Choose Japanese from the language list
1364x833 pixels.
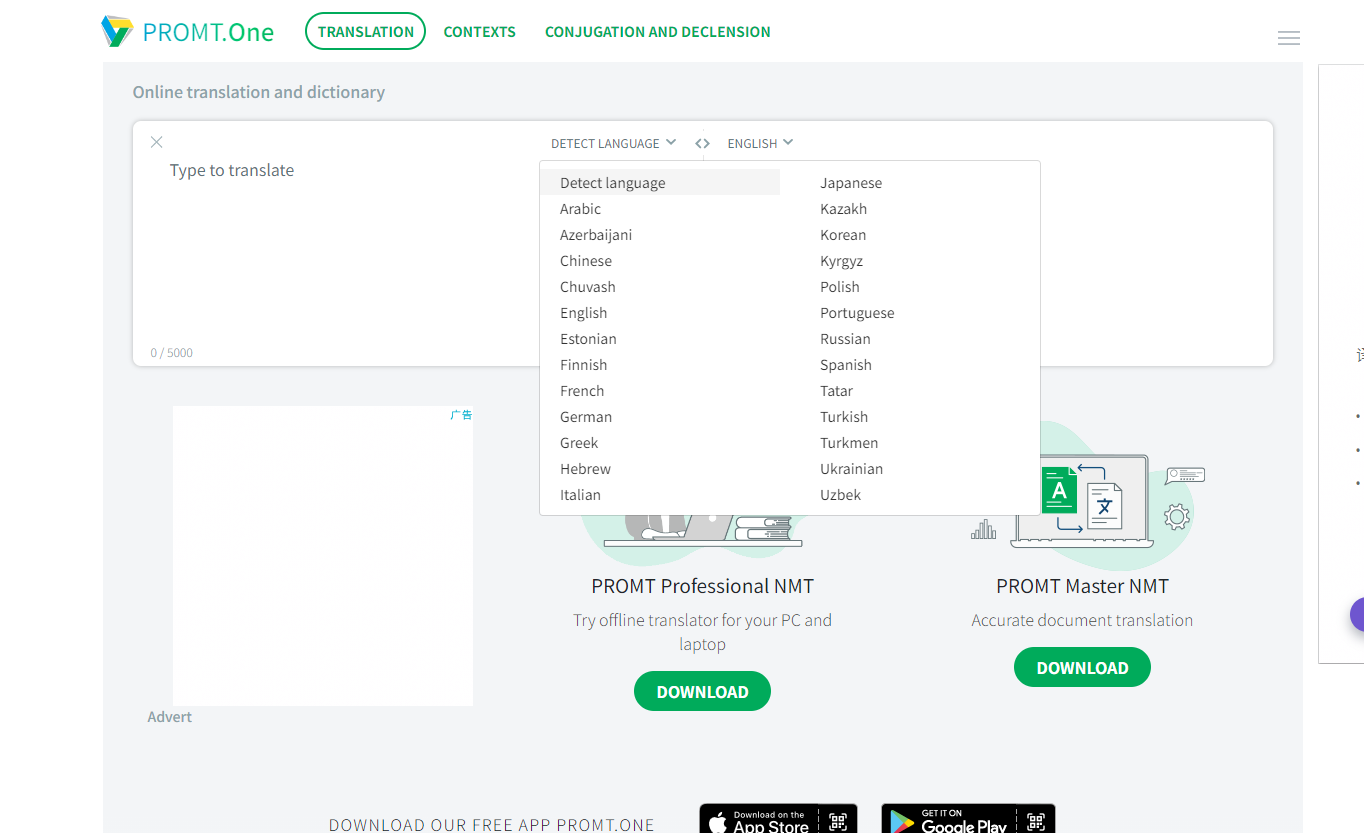(851, 183)
